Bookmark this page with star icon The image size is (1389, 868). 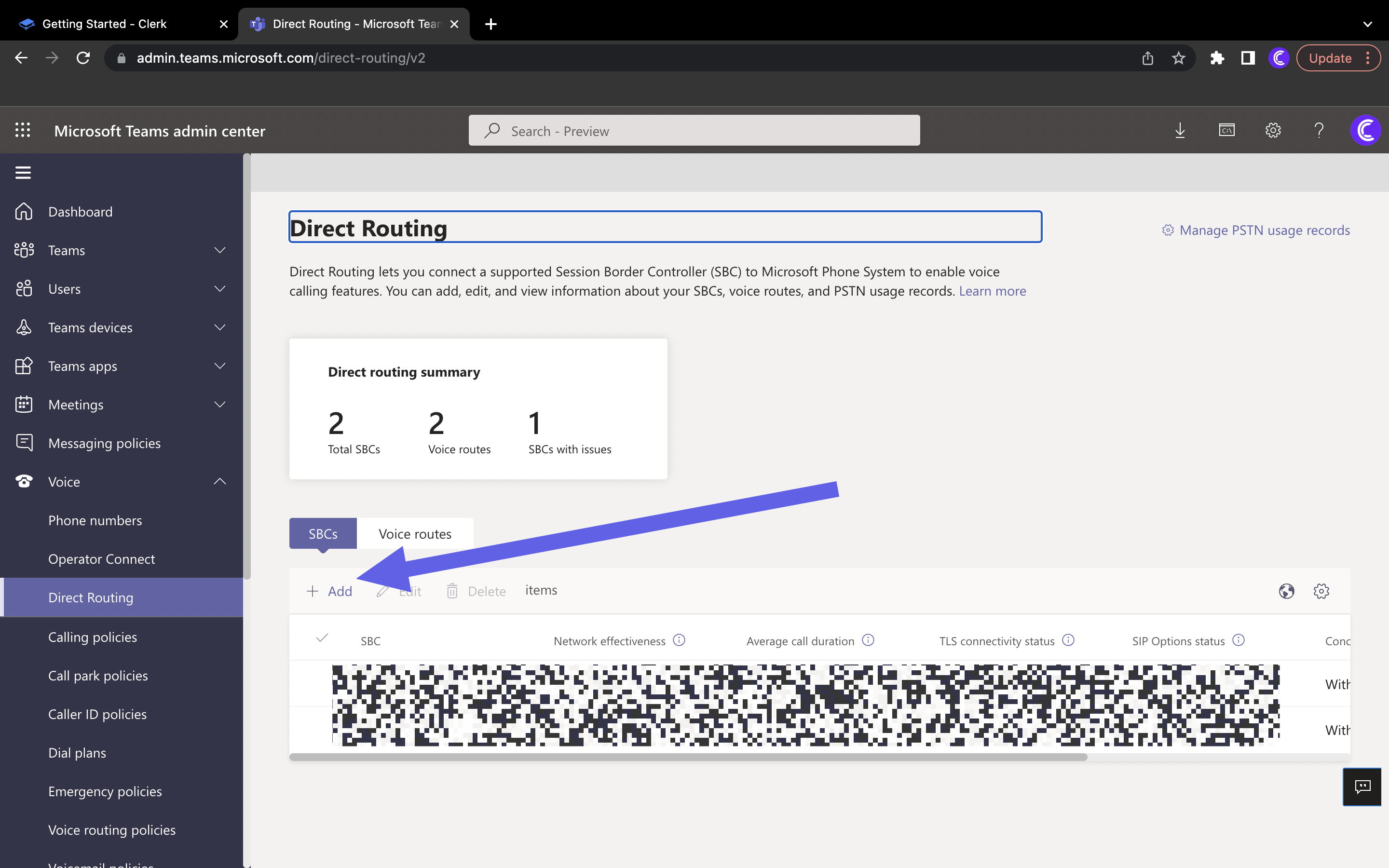point(1178,58)
